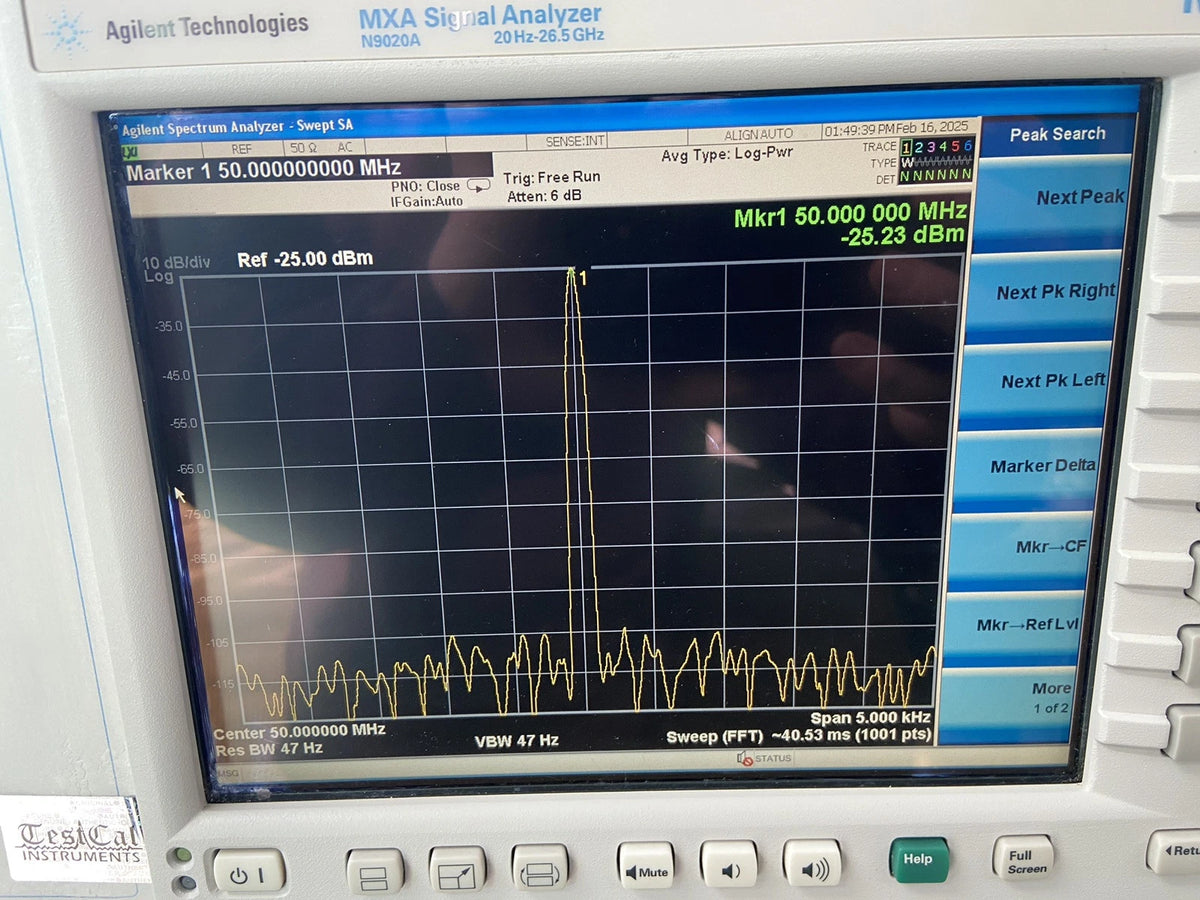Select trace number 2 indicator
1200x900 pixels.
919,147
